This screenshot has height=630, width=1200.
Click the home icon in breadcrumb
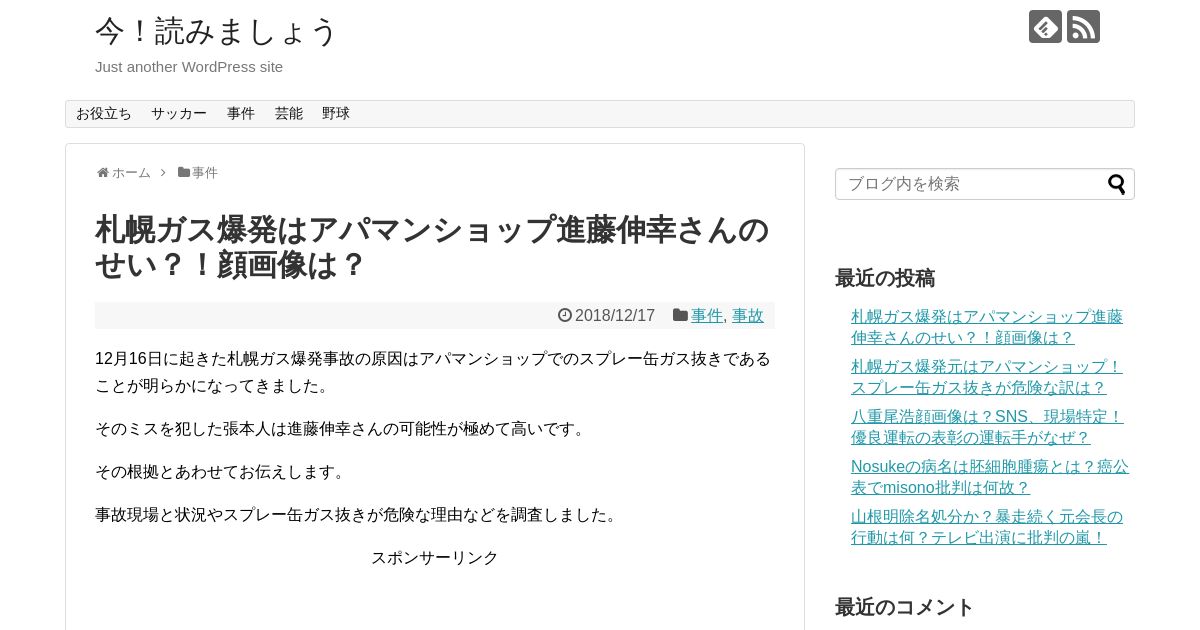(102, 173)
